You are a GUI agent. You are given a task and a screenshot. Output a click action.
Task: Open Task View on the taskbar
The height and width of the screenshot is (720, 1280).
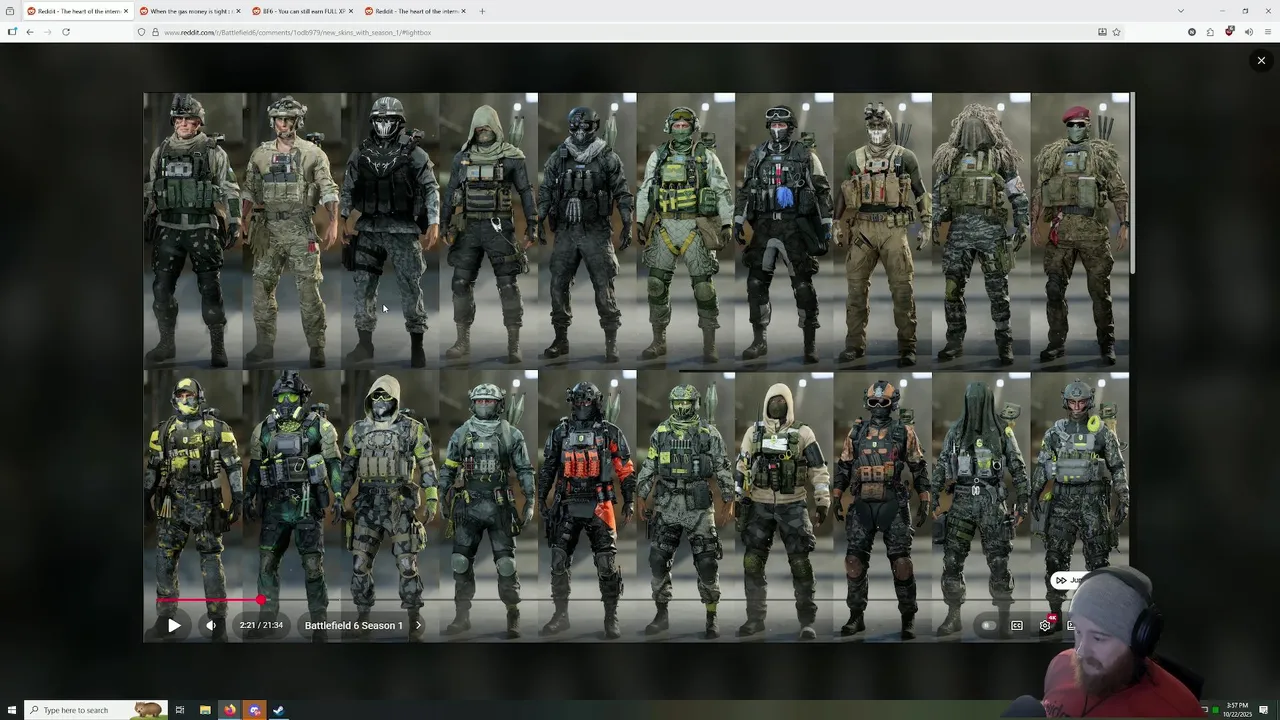(180, 710)
